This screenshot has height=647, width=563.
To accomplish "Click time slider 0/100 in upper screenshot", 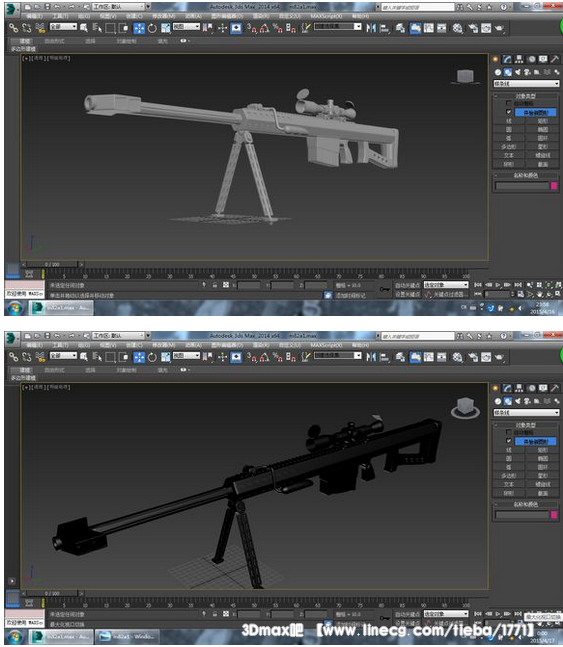I will (52, 264).
